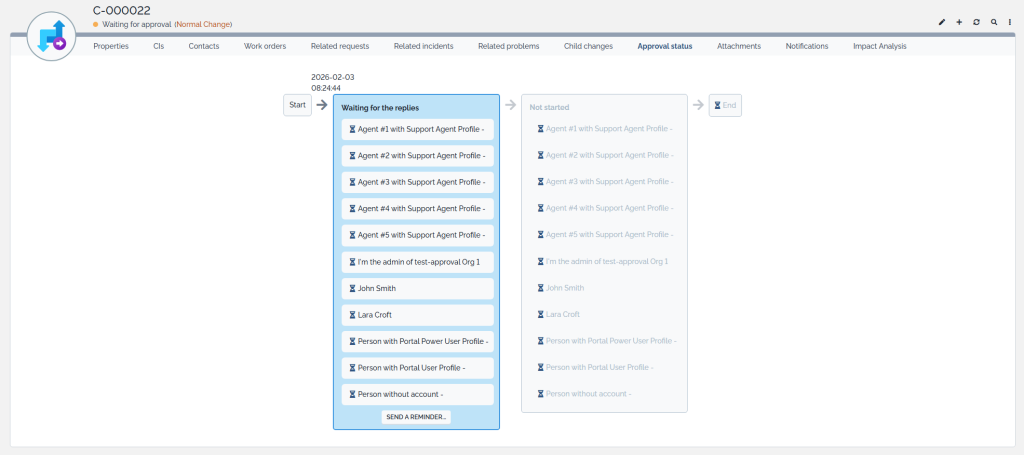Screen dimensions: 1024x455
Task: Click the Change ticket class icon
Action: point(51,39)
